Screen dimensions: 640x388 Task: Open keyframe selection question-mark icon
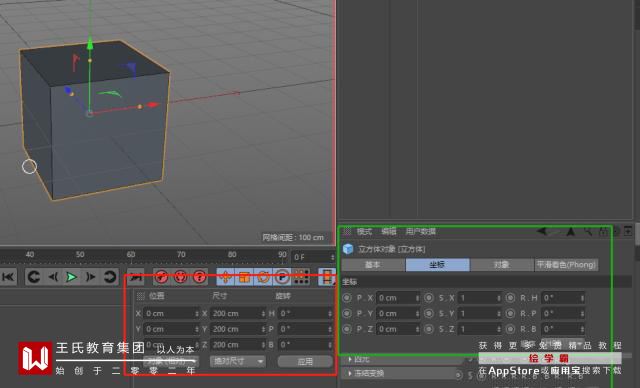[x=200, y=277]
